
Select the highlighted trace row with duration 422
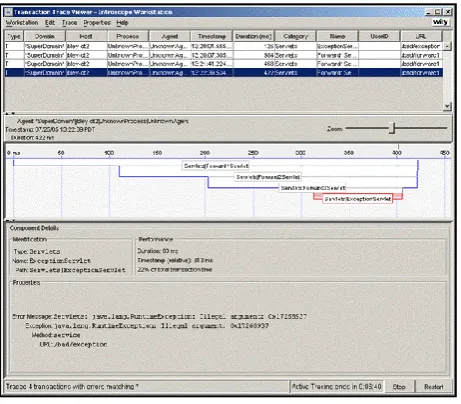click(224, 73)
